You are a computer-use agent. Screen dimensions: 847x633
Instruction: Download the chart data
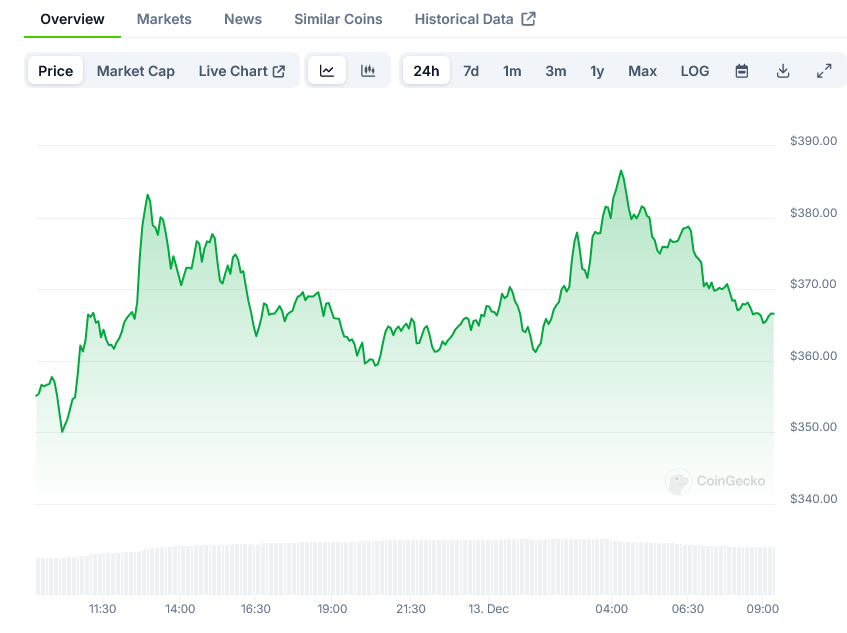(x=783, y=71)
